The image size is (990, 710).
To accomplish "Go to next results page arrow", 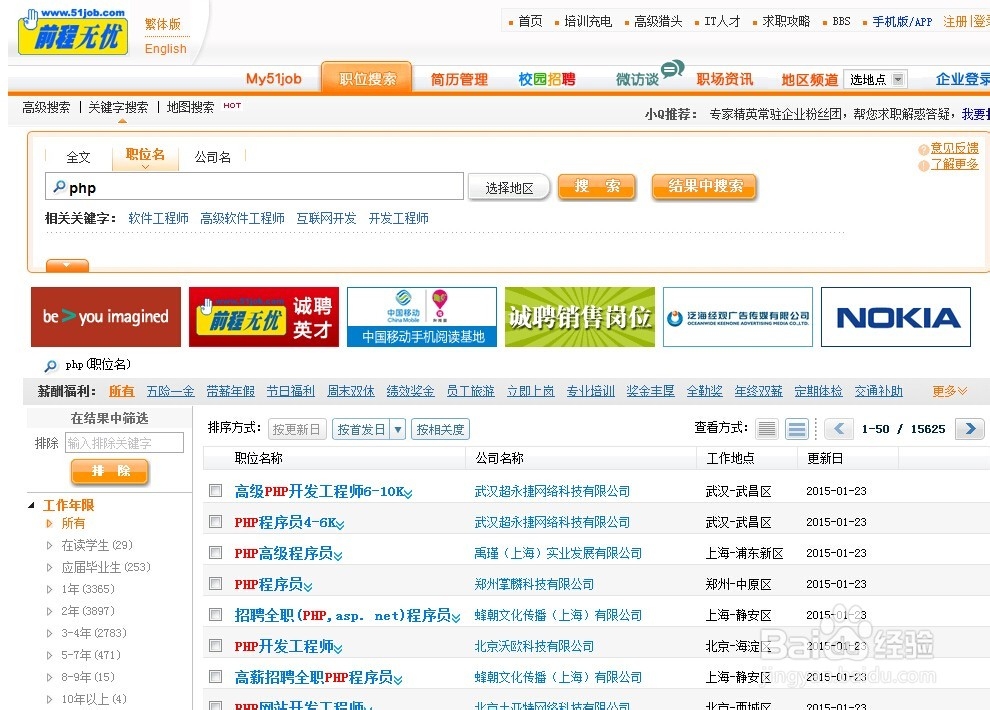I will pos(970,429).
